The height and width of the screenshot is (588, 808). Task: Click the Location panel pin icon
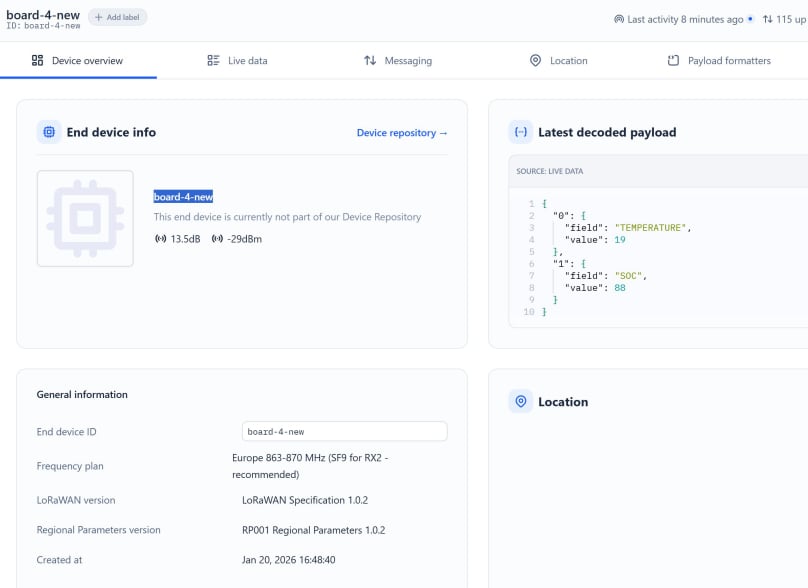click(520, 402)
